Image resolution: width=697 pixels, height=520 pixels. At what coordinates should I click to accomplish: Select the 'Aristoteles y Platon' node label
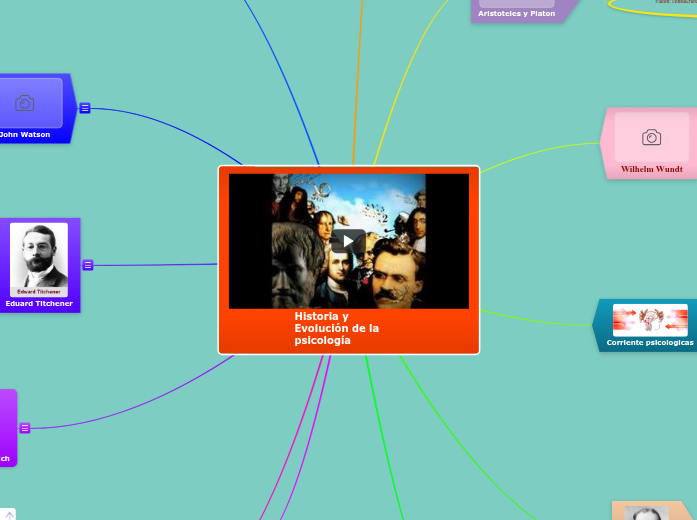click(x=516, y=13)
